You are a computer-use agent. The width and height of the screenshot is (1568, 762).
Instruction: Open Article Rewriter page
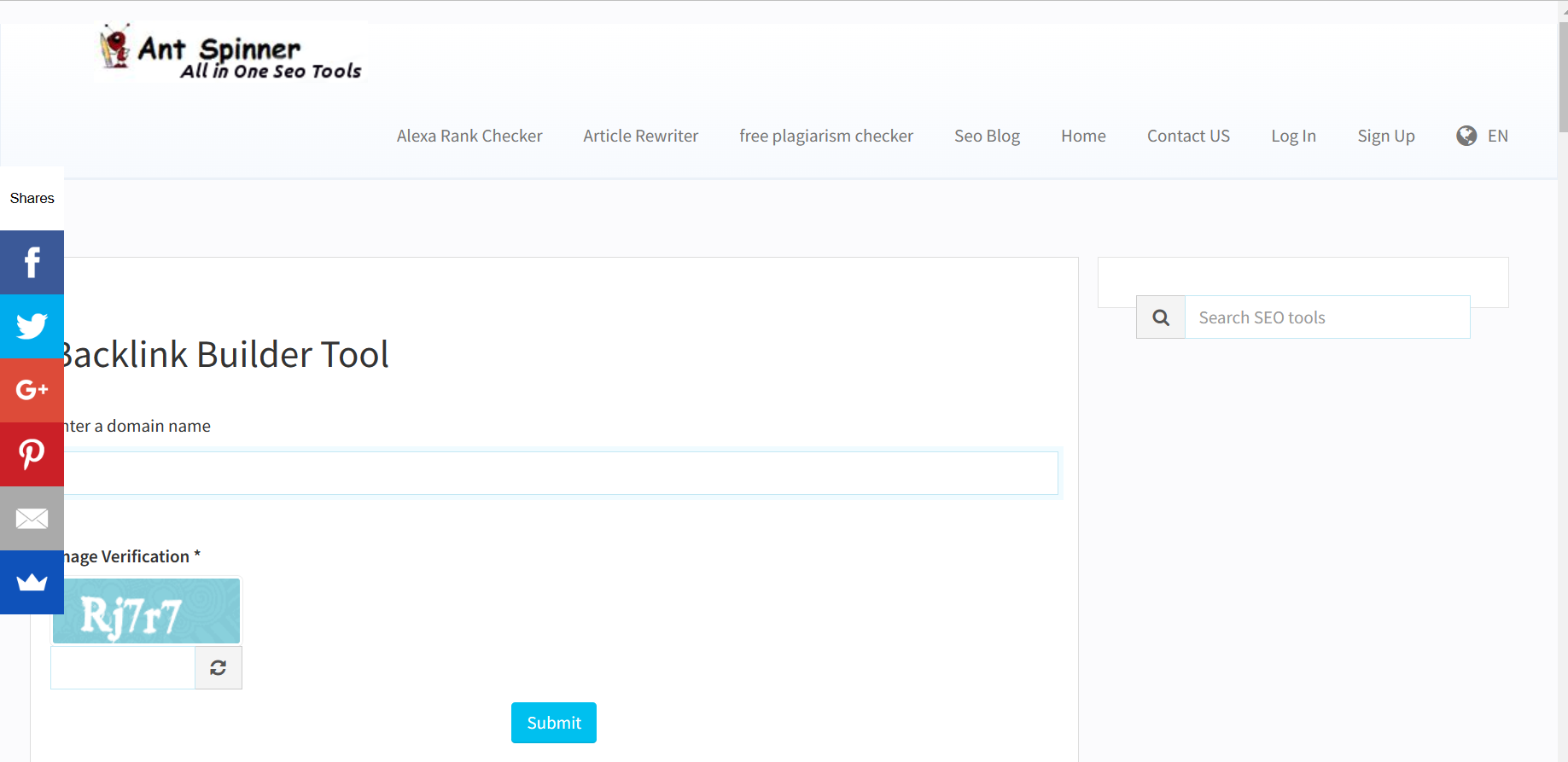[x=641, y=136]
